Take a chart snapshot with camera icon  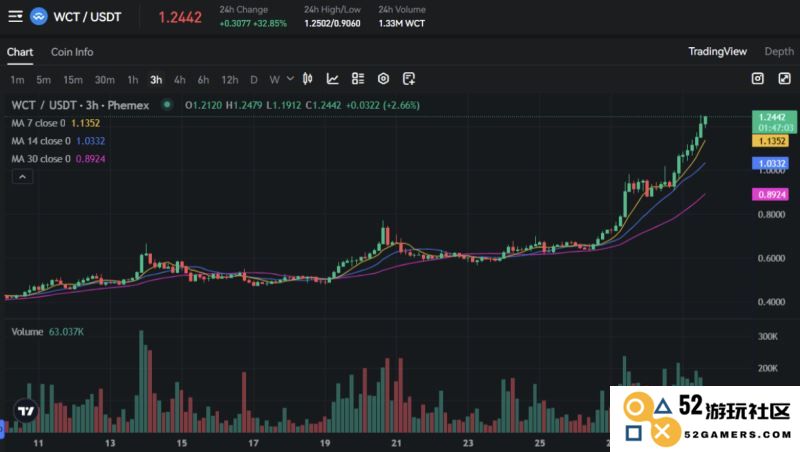758,79
